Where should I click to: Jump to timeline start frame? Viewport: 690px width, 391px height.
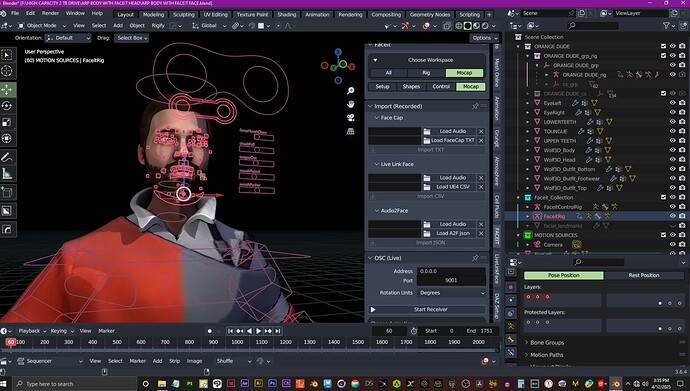230,331
